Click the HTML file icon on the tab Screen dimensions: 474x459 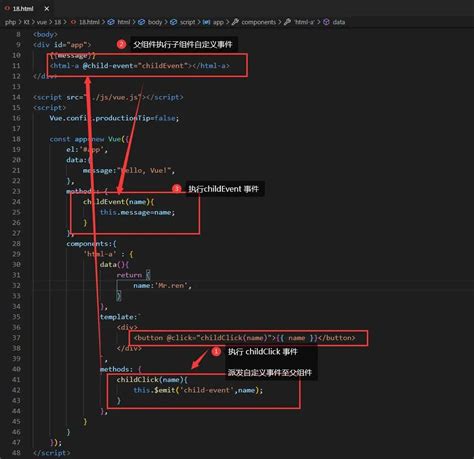(7, 8)
